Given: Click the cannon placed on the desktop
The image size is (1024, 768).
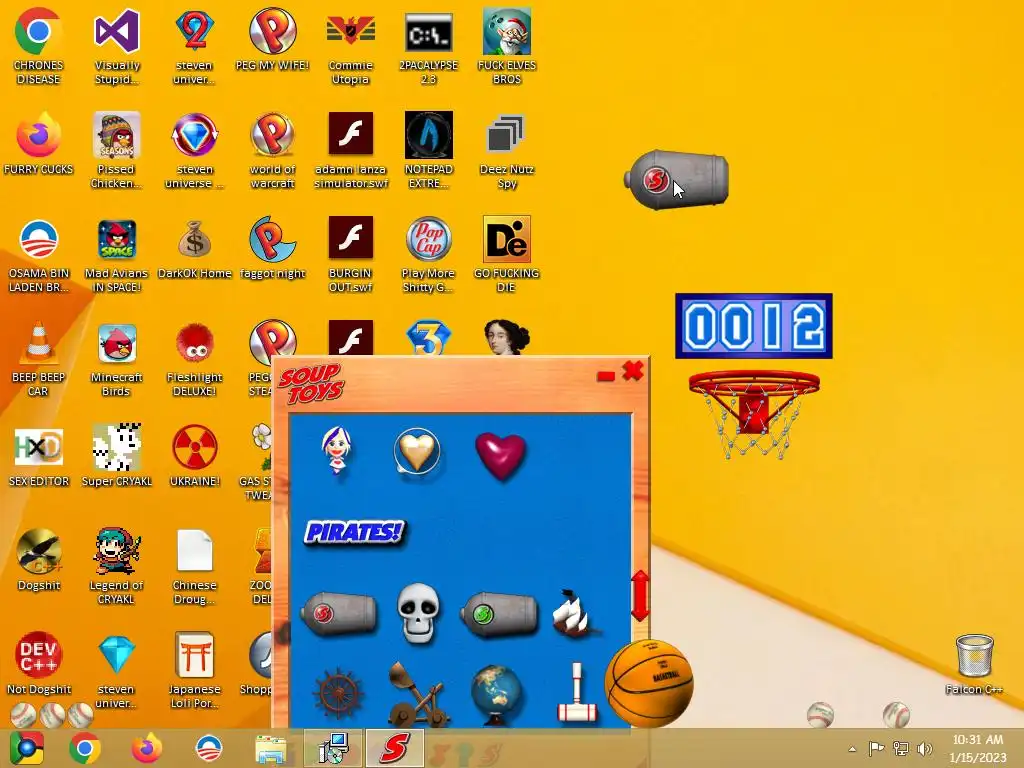Looking at the screenshot, I should click(677, 180).
